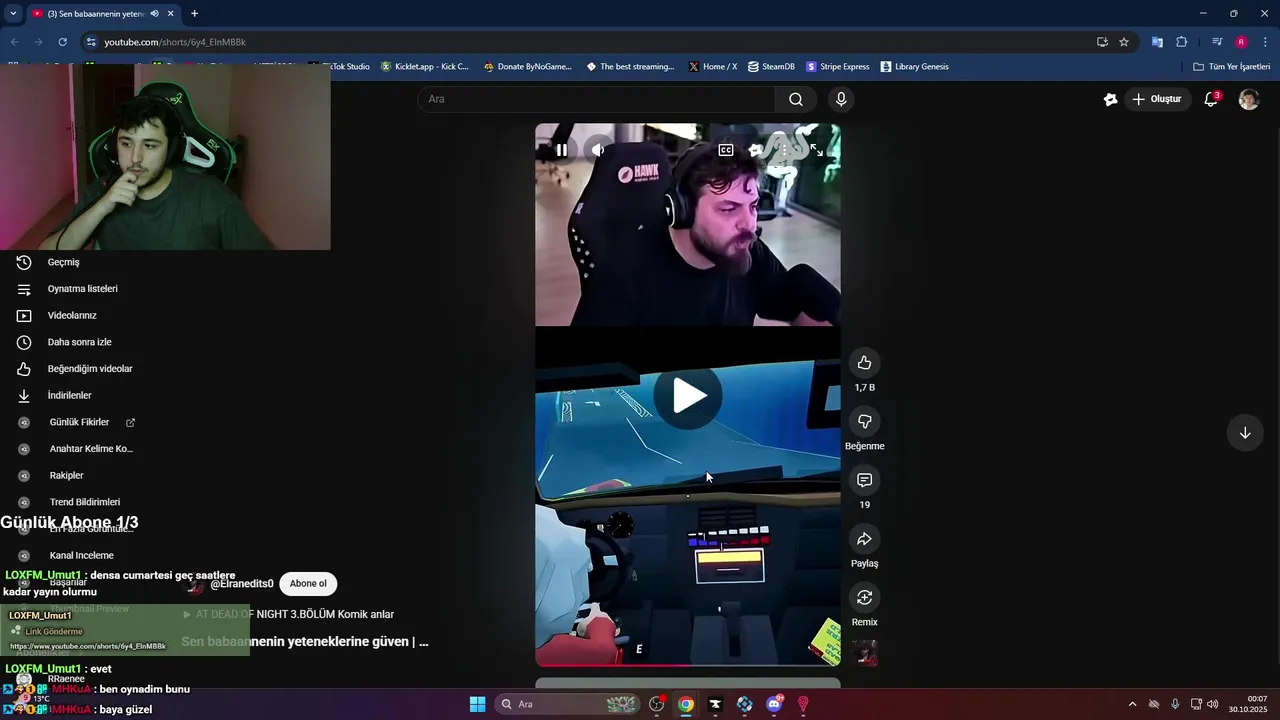This screenshot has width=1280, height=720.
Task: Click the large play overlay on the video
Action: [688, 396]
